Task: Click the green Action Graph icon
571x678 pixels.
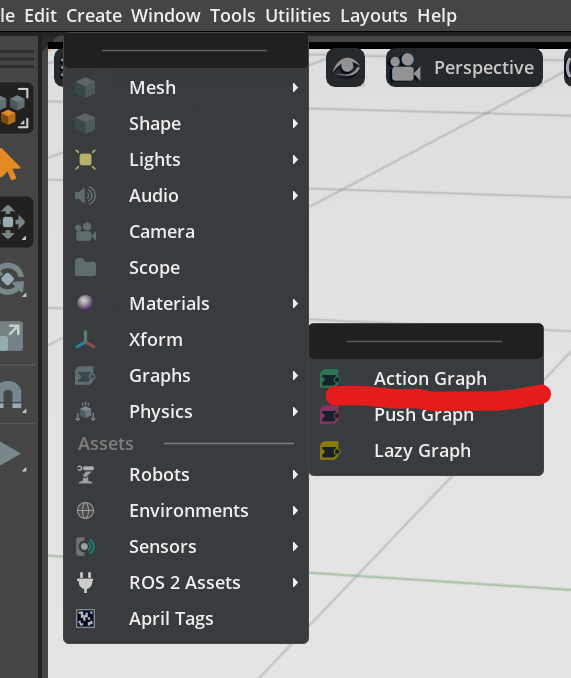Action: (330, 379)
